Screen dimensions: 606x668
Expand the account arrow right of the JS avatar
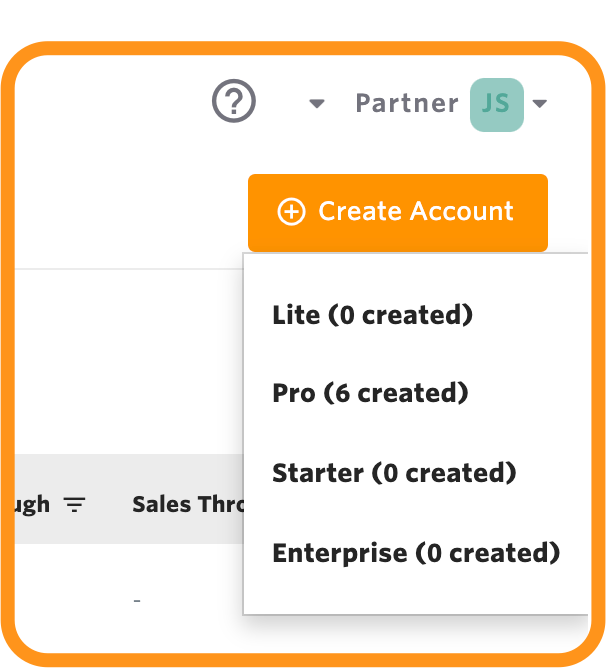point(540,104)
